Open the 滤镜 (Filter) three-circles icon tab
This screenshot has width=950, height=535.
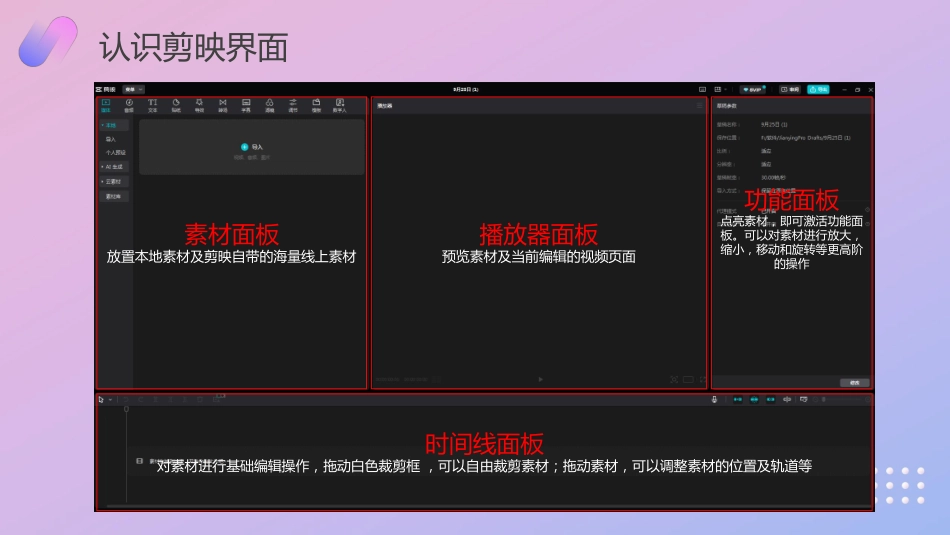(270, 105)
